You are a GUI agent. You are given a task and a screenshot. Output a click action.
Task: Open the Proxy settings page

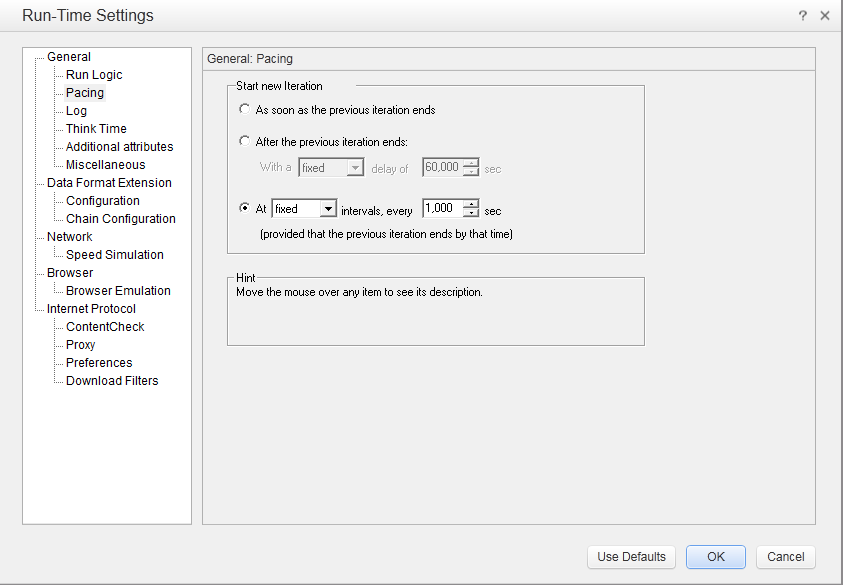click(80, 345)
